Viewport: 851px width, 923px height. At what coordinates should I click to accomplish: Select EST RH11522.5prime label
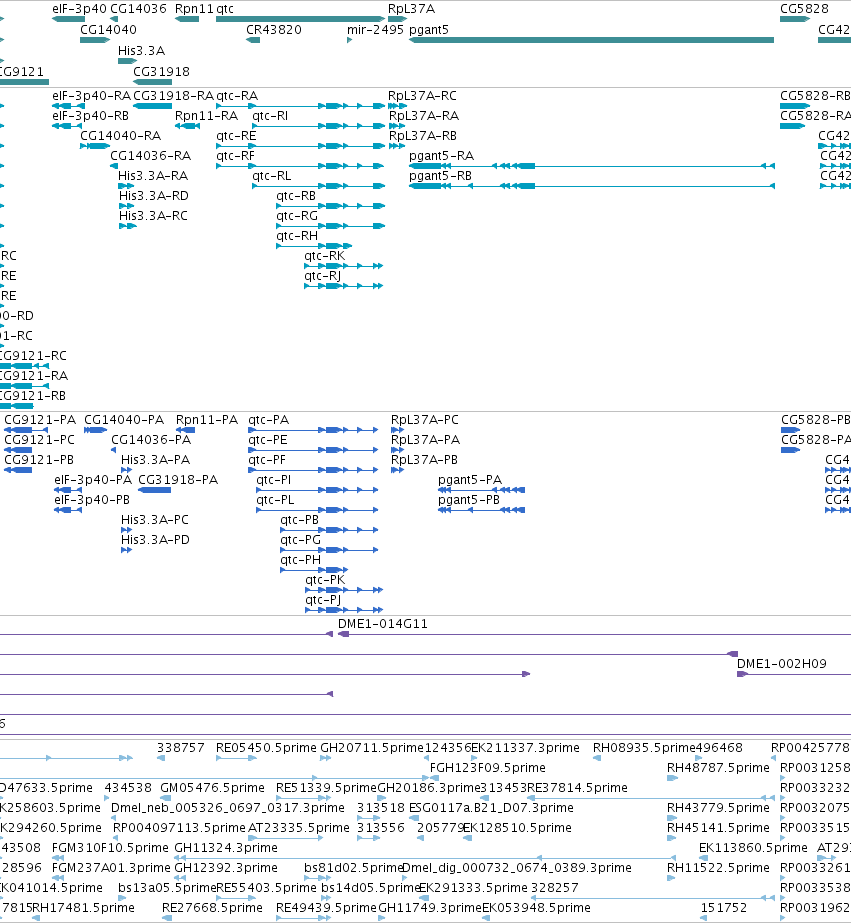pos(718,868)
